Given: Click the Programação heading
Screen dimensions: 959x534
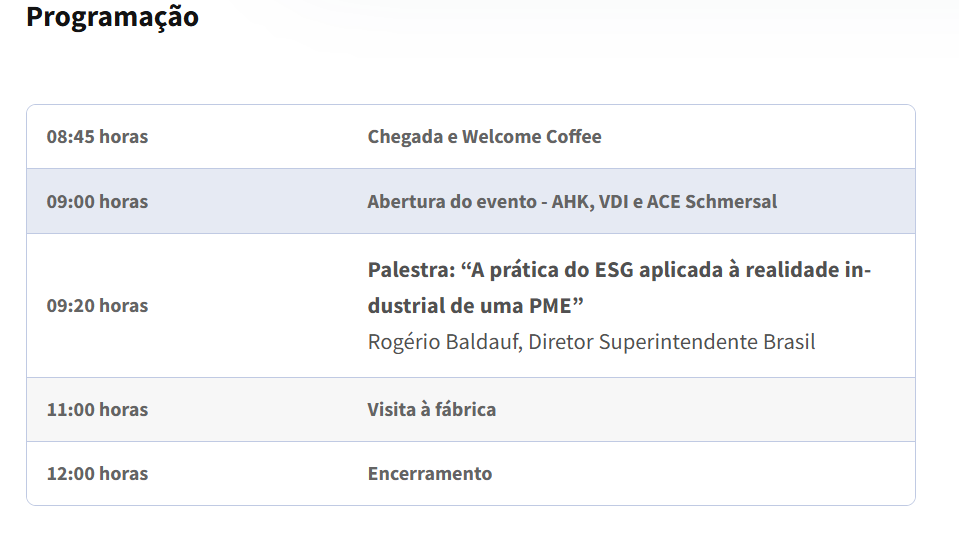Looking at the screenshot, I should click(112, 17).
